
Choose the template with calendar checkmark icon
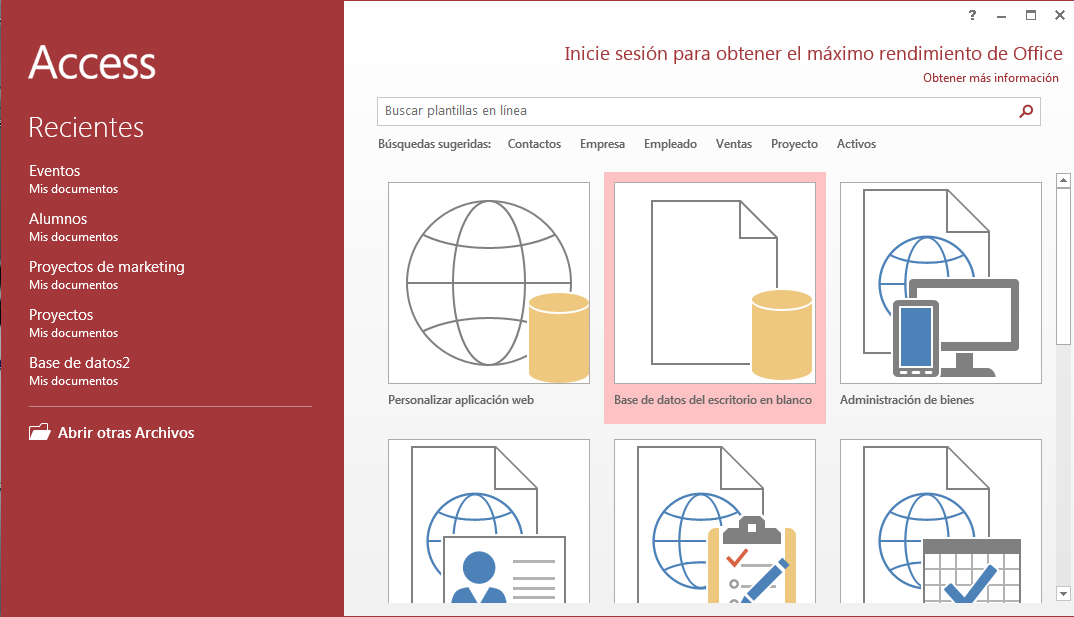click(x=940, y=522)
